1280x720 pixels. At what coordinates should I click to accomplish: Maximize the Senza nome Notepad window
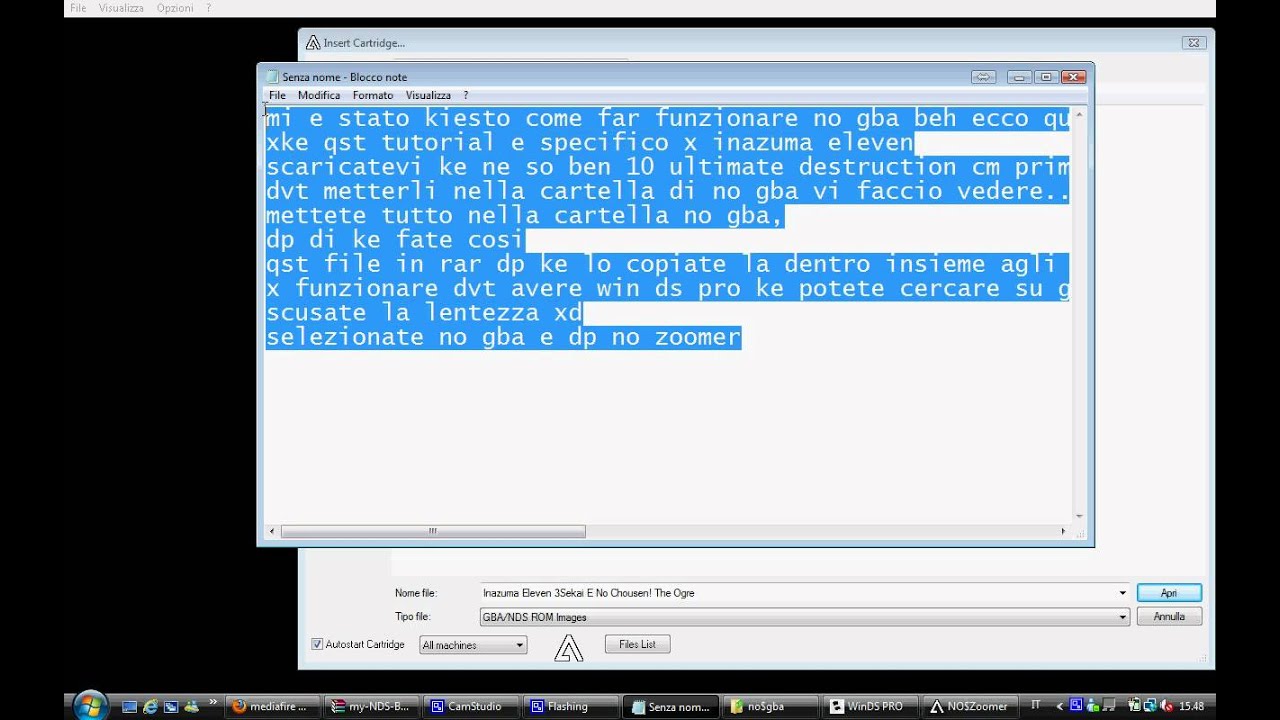[1046, 77]
